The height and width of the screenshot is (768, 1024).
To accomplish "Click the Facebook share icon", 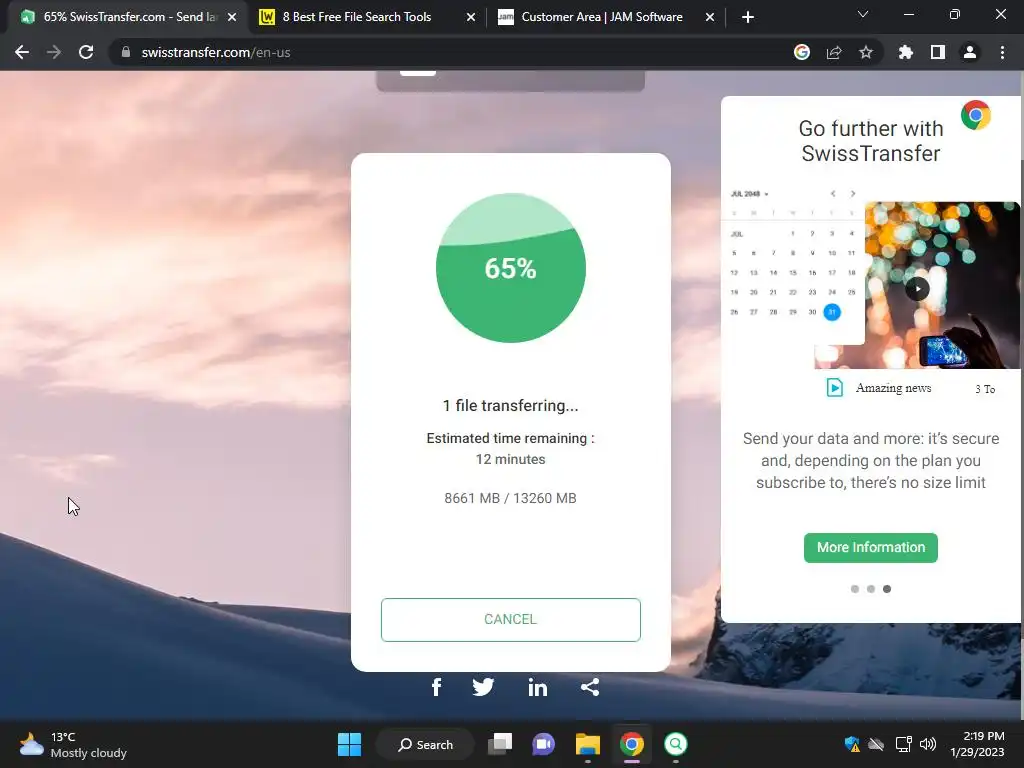I will [436, 687].
